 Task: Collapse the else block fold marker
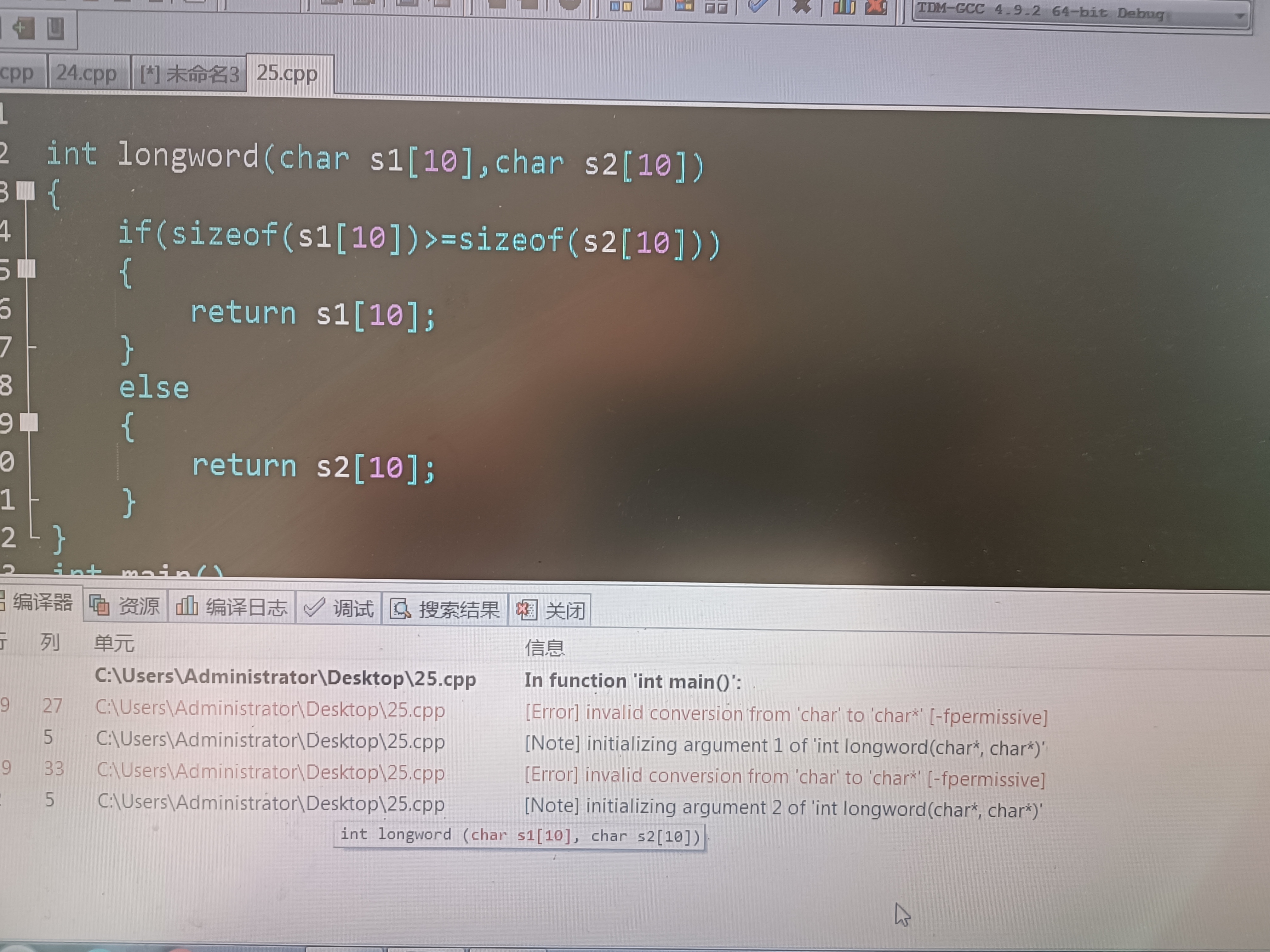click(29, 423)
